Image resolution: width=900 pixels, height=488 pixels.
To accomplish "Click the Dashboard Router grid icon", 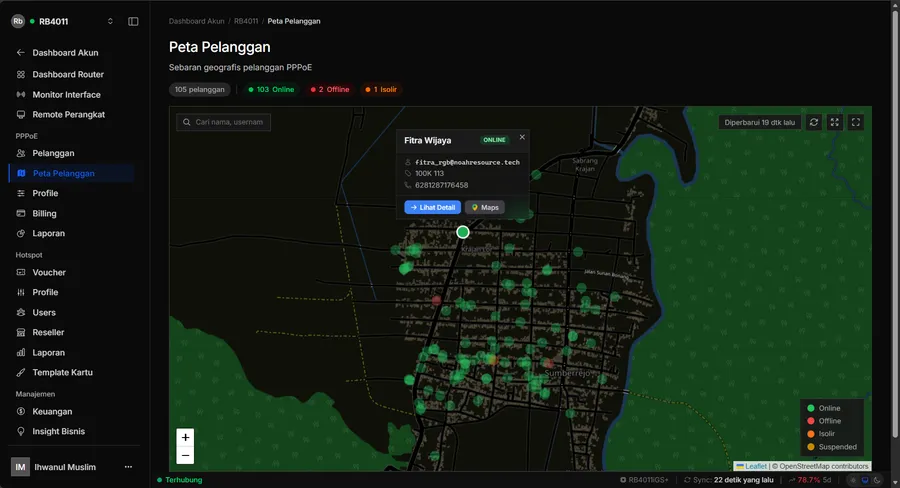I will pos(21,74).
